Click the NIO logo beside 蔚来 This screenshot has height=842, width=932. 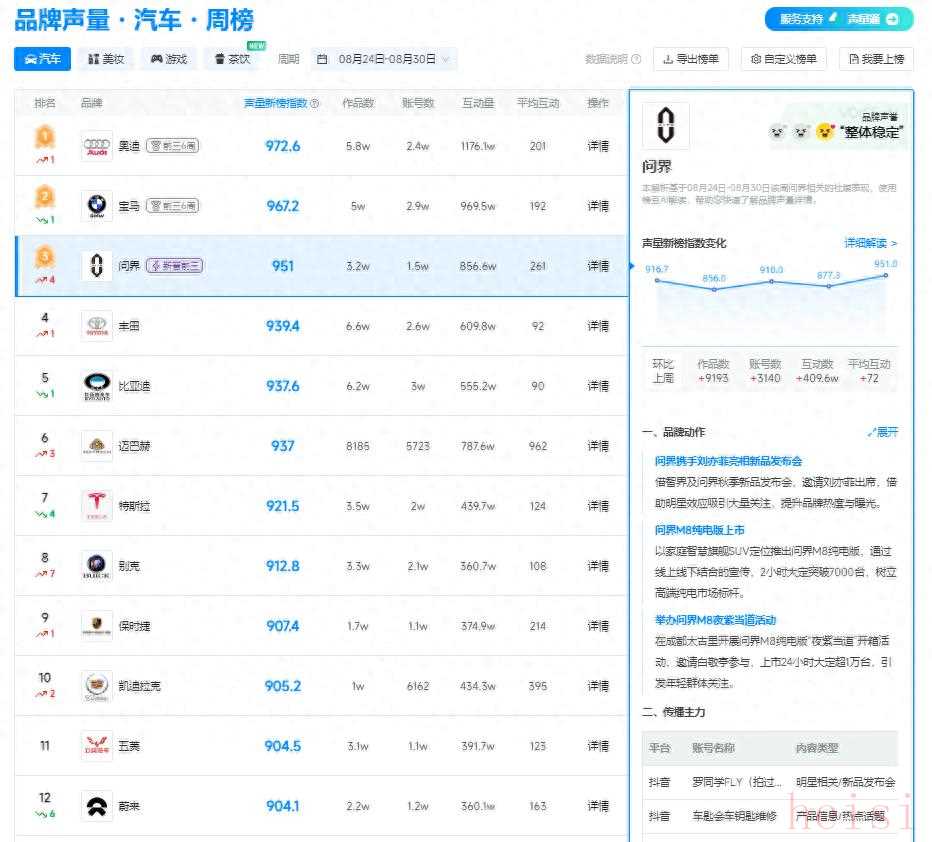tap(97, 806)
